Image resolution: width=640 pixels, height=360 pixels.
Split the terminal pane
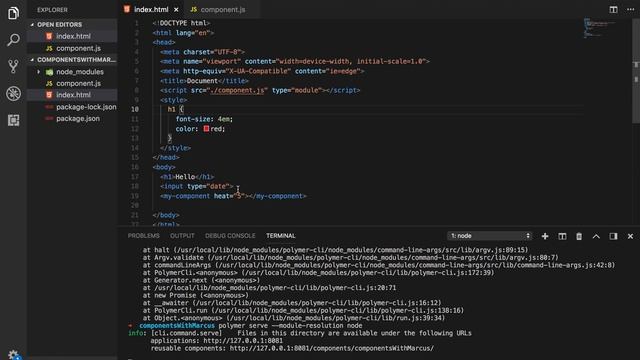(562, 236)
